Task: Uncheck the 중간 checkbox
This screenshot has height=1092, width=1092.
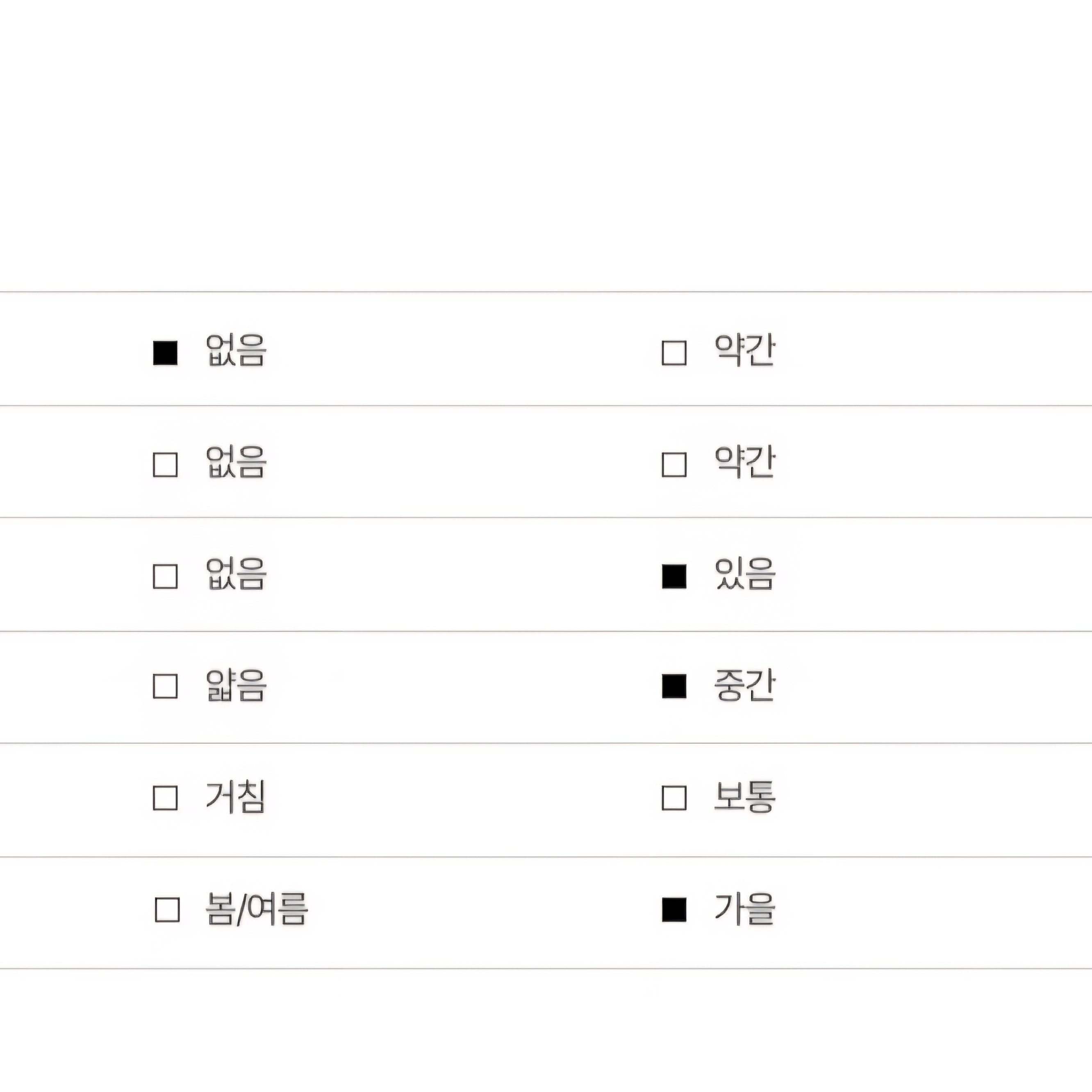Action: [674, 686]
